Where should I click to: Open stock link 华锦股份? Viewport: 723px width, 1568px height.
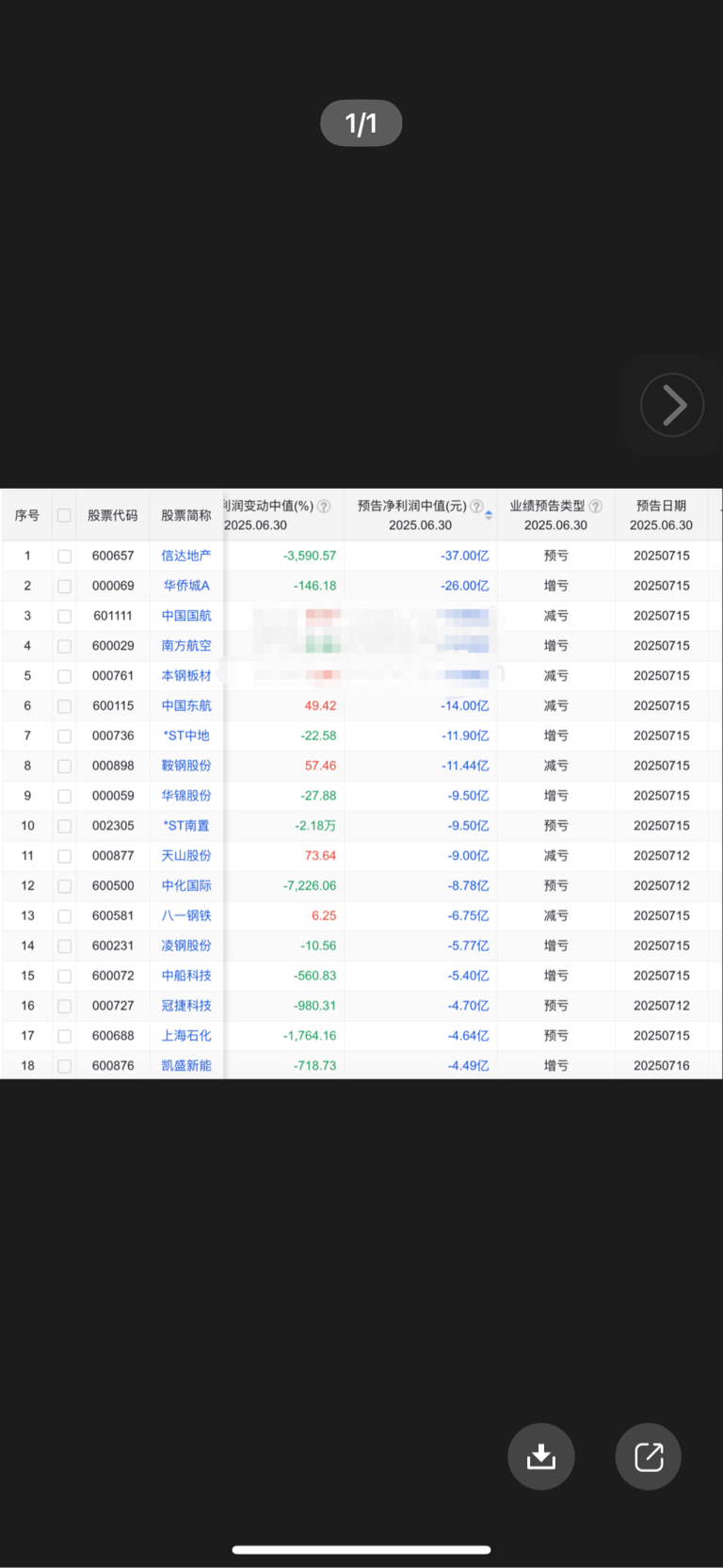pos(186,796)
